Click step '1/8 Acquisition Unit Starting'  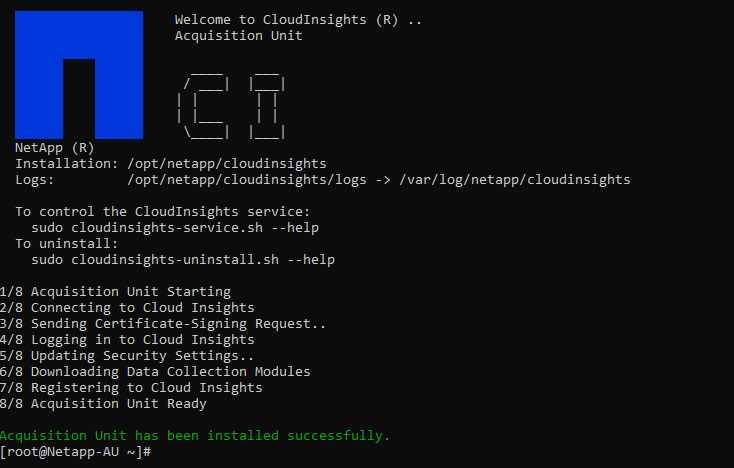(115, 291)
